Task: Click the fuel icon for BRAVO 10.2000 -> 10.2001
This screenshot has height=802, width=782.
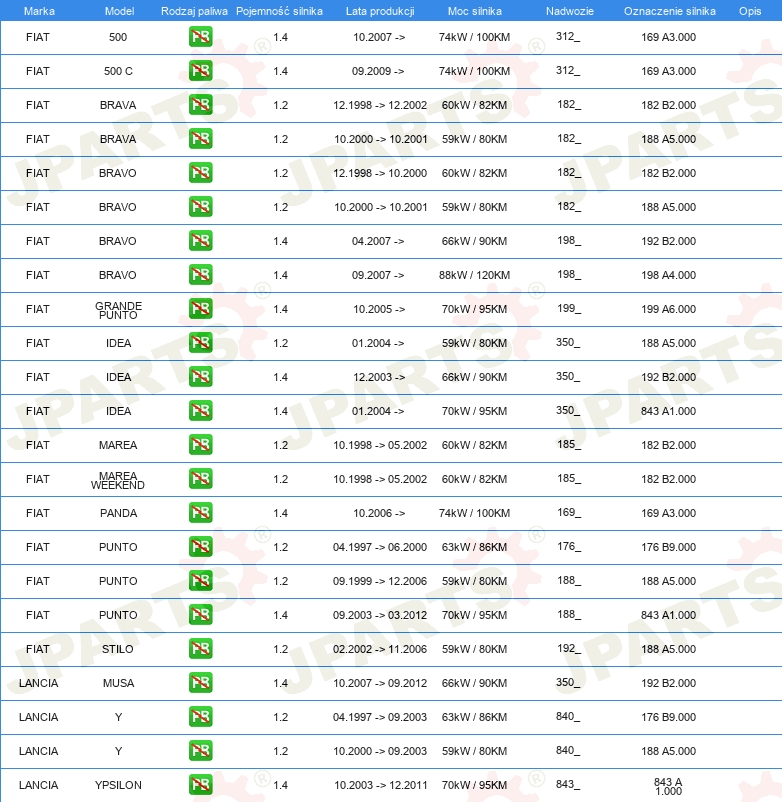Action: [x=200, y=207]
